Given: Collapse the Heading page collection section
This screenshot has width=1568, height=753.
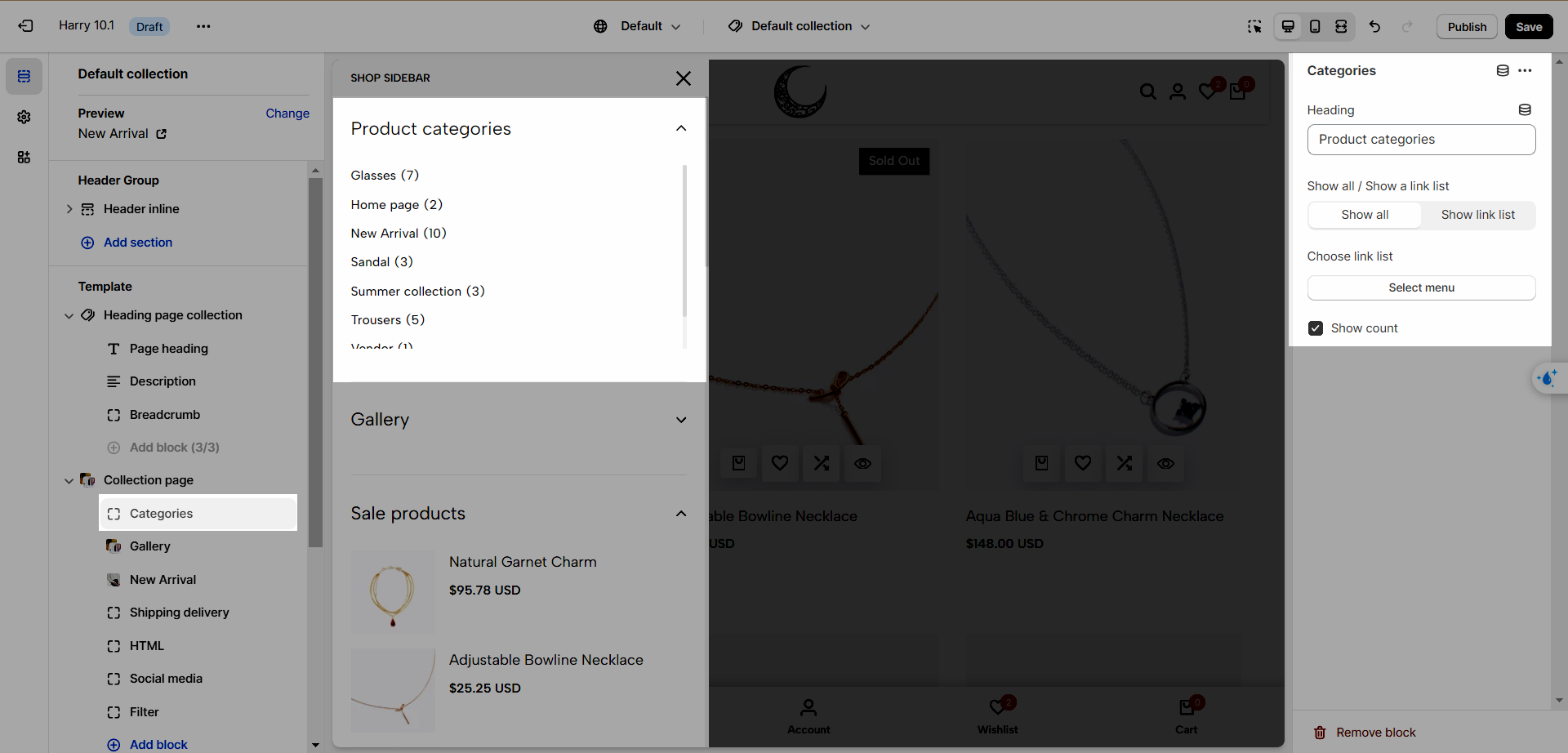Looking at the screenshot, I should pos(69,315).
